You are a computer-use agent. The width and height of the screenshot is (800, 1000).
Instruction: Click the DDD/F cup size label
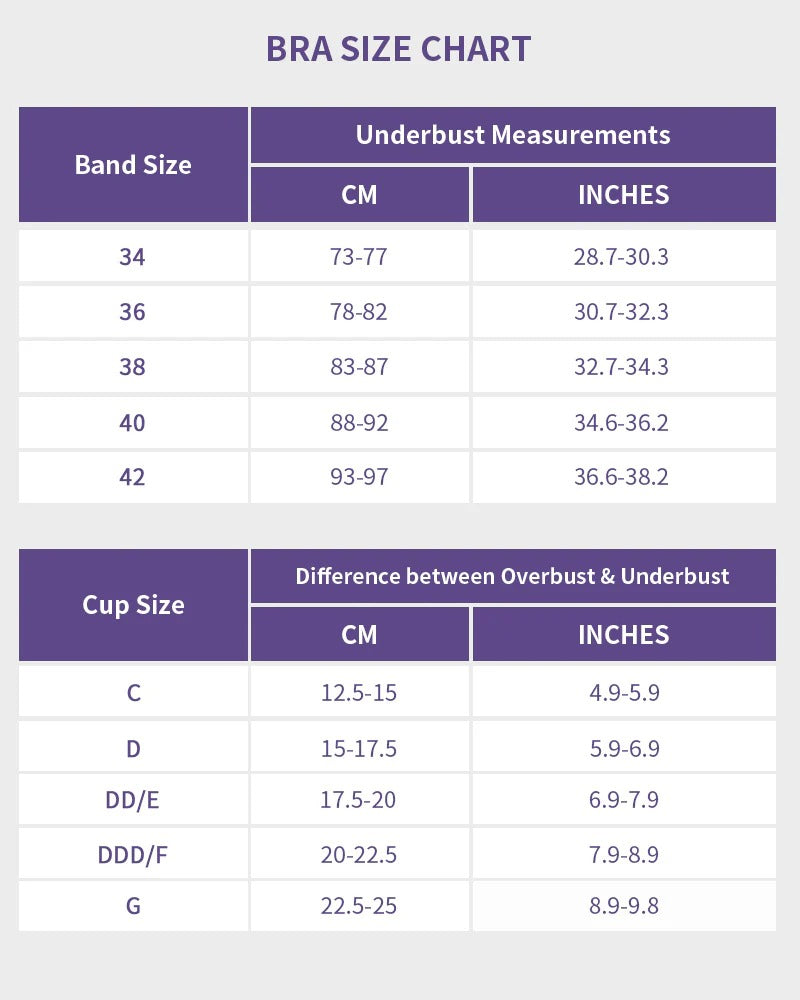[133, 855]
